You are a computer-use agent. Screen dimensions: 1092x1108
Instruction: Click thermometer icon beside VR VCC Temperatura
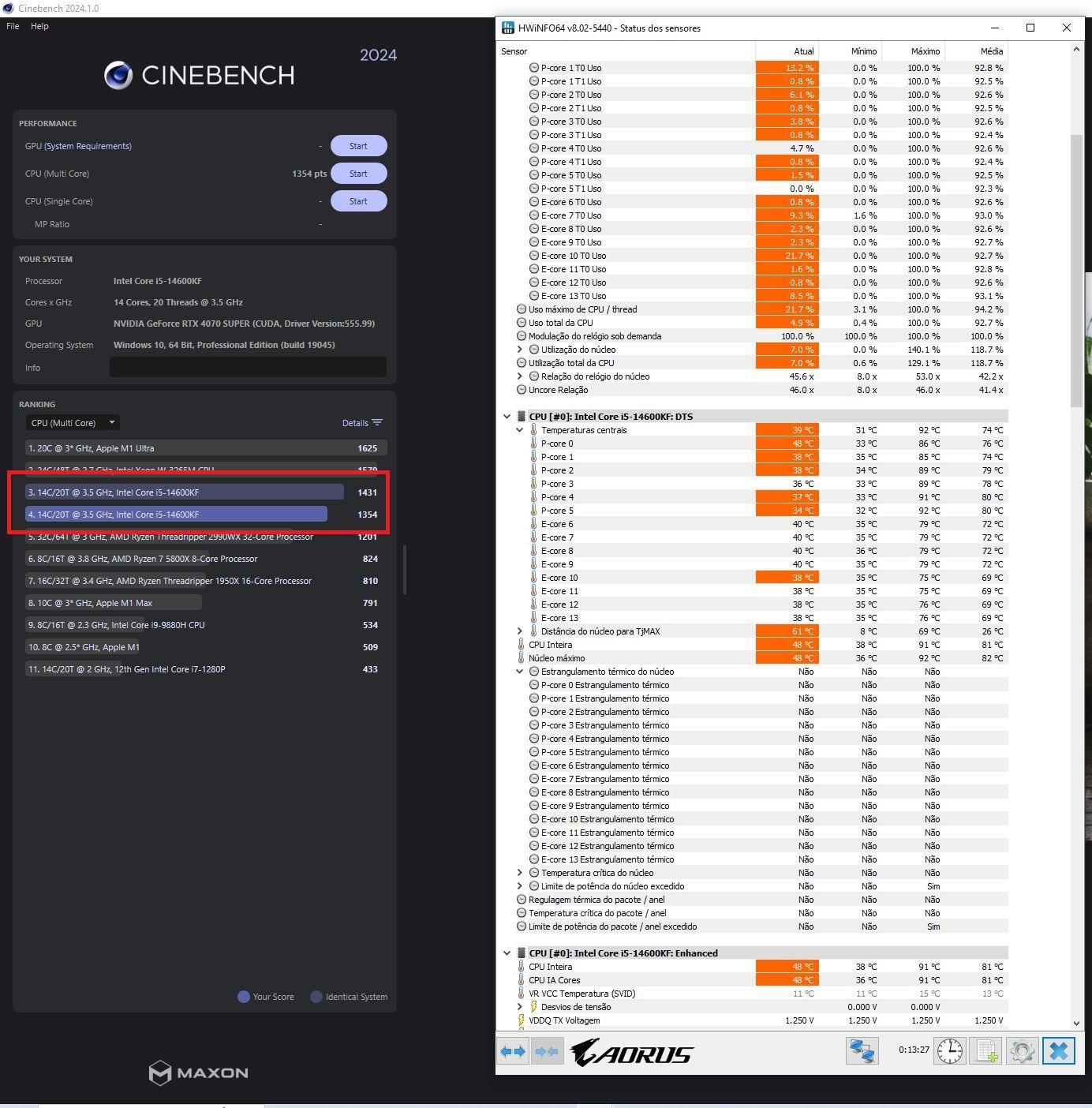(x=522, y=994)
